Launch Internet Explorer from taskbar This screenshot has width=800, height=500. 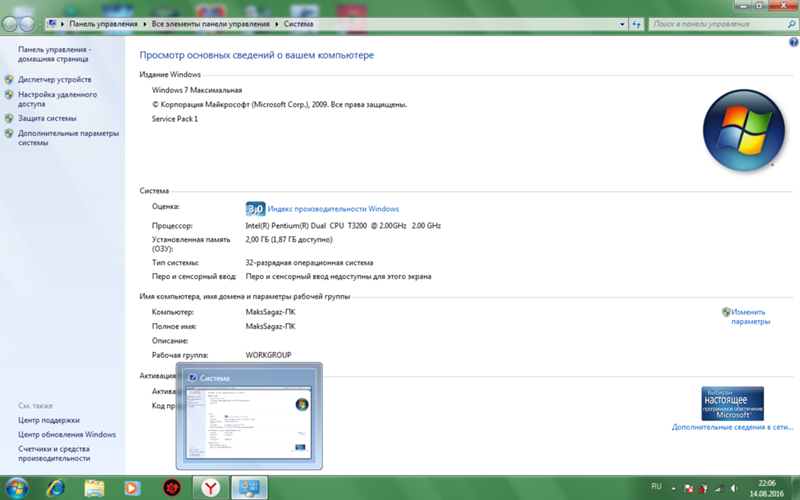pyautogui.click(x=56, y=488)
